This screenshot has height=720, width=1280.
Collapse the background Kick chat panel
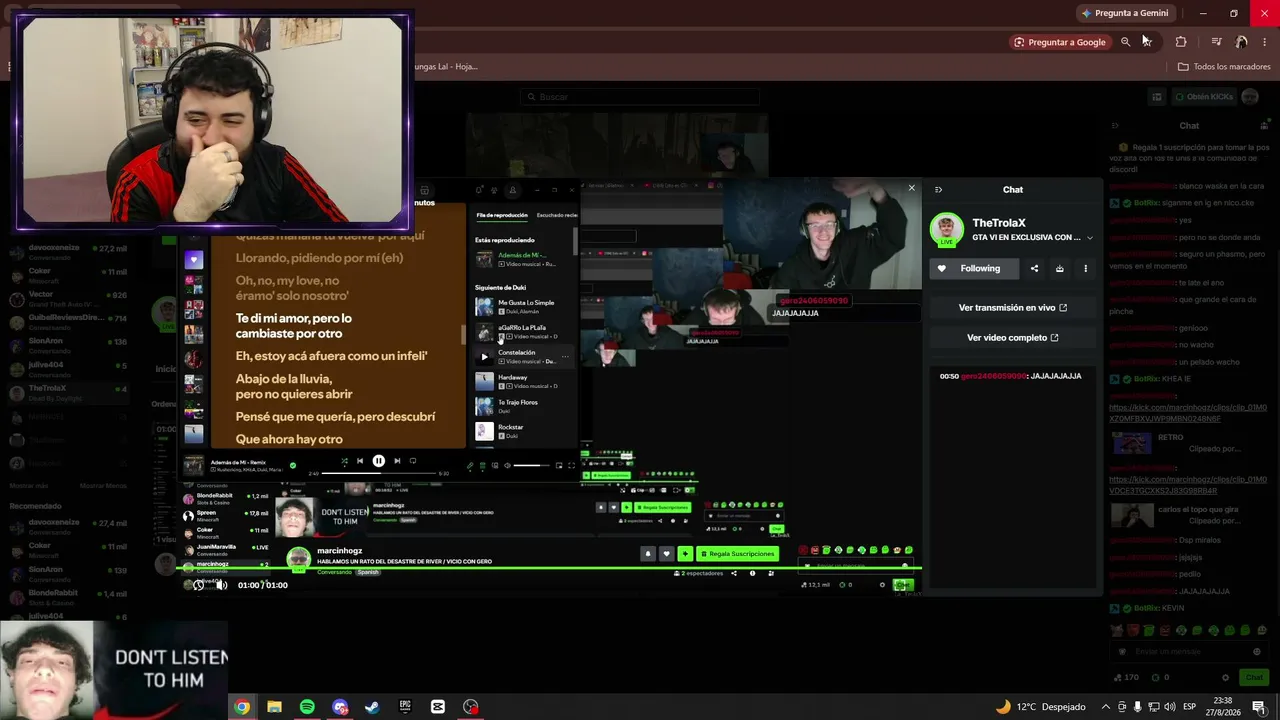(x=1115, y=126)
